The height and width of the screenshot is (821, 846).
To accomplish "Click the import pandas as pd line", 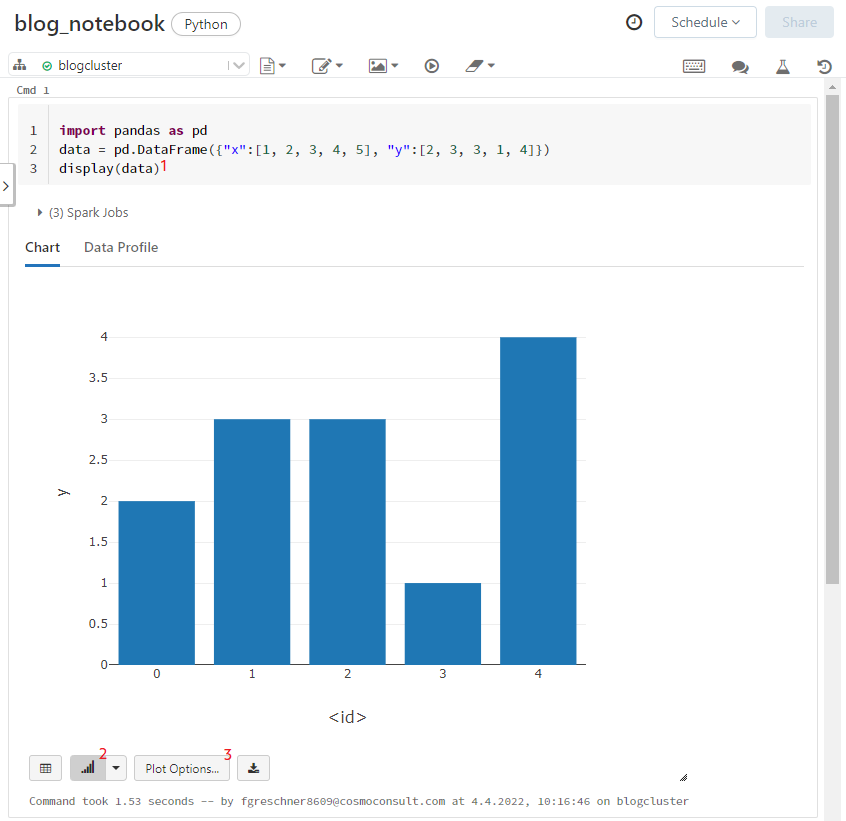I will (133, 131).
